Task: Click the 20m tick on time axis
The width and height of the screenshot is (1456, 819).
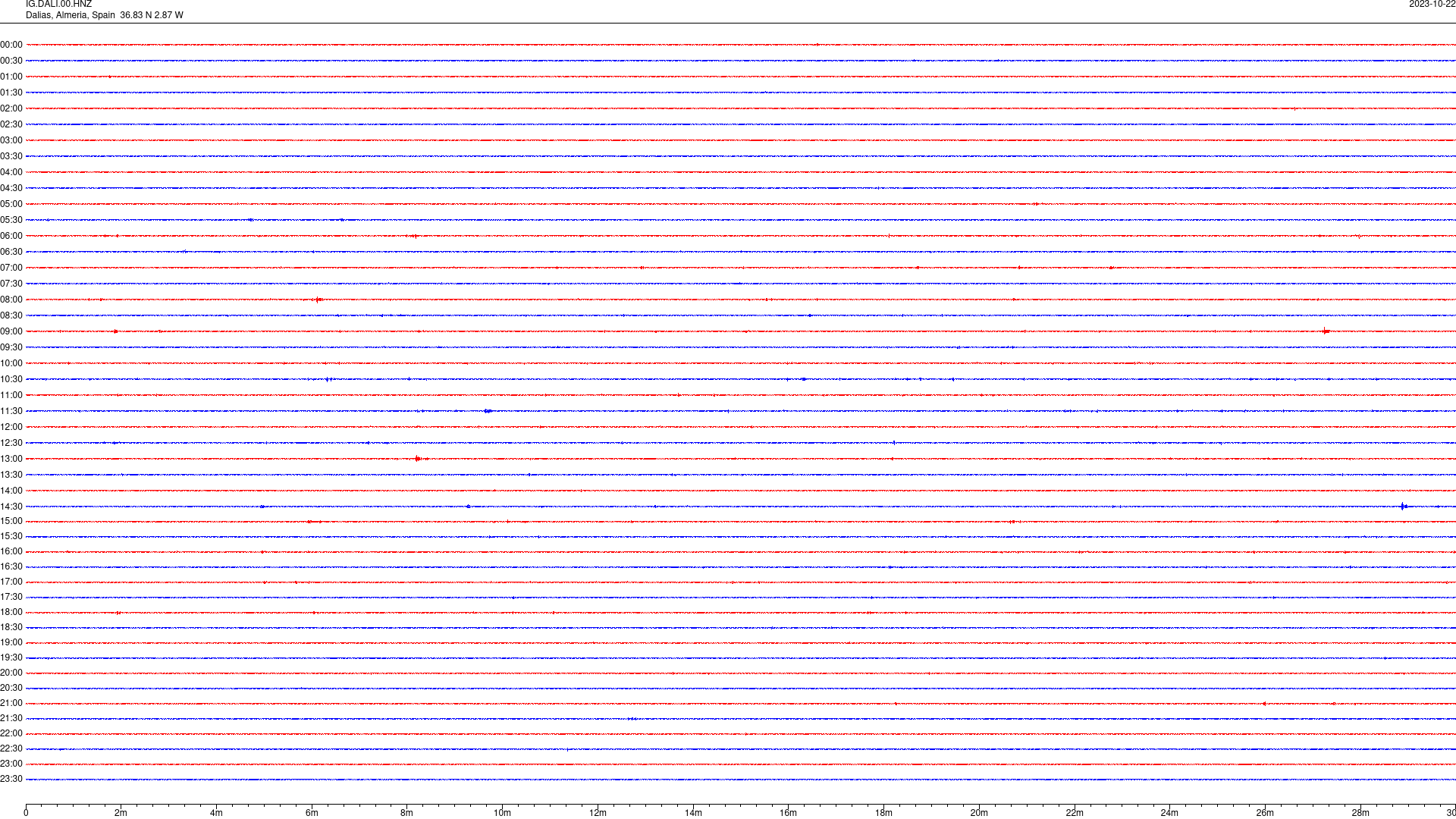Action: (979, 813)
